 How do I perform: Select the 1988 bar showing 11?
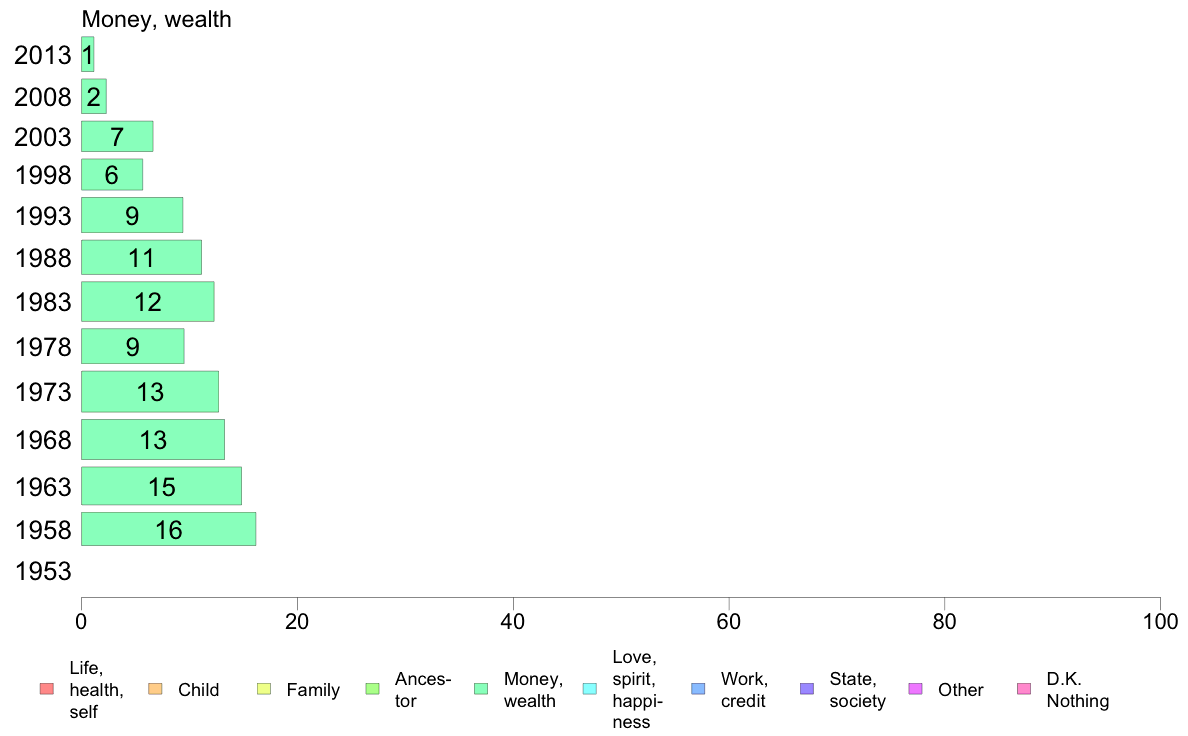point(141,258)
